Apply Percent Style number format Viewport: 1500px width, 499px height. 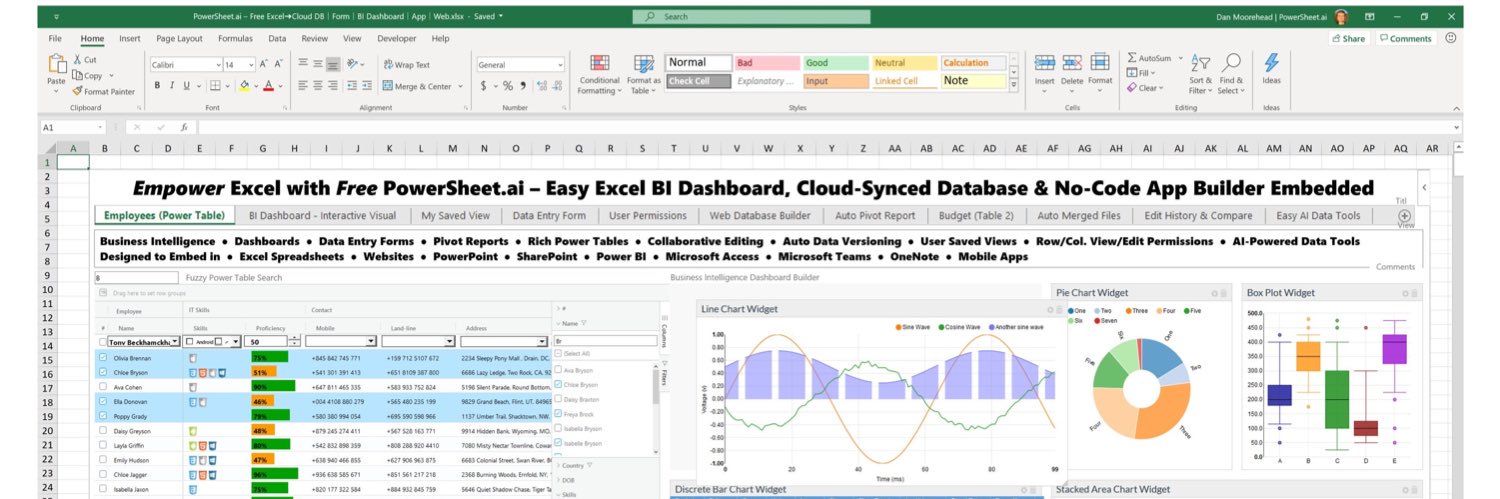508,86
